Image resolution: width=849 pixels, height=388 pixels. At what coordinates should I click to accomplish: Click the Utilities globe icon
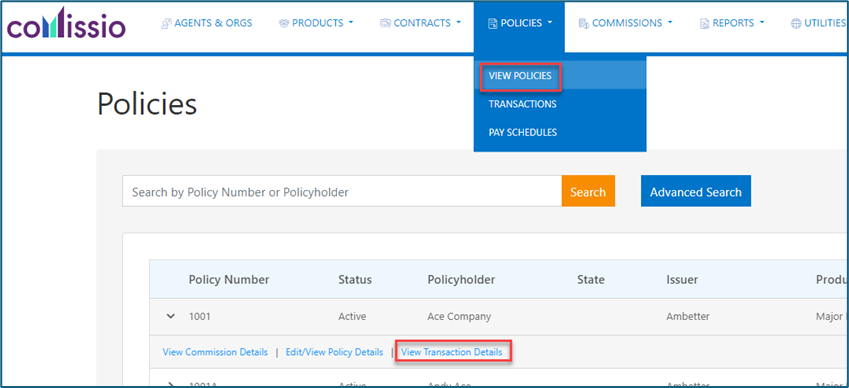pos(796,23)
